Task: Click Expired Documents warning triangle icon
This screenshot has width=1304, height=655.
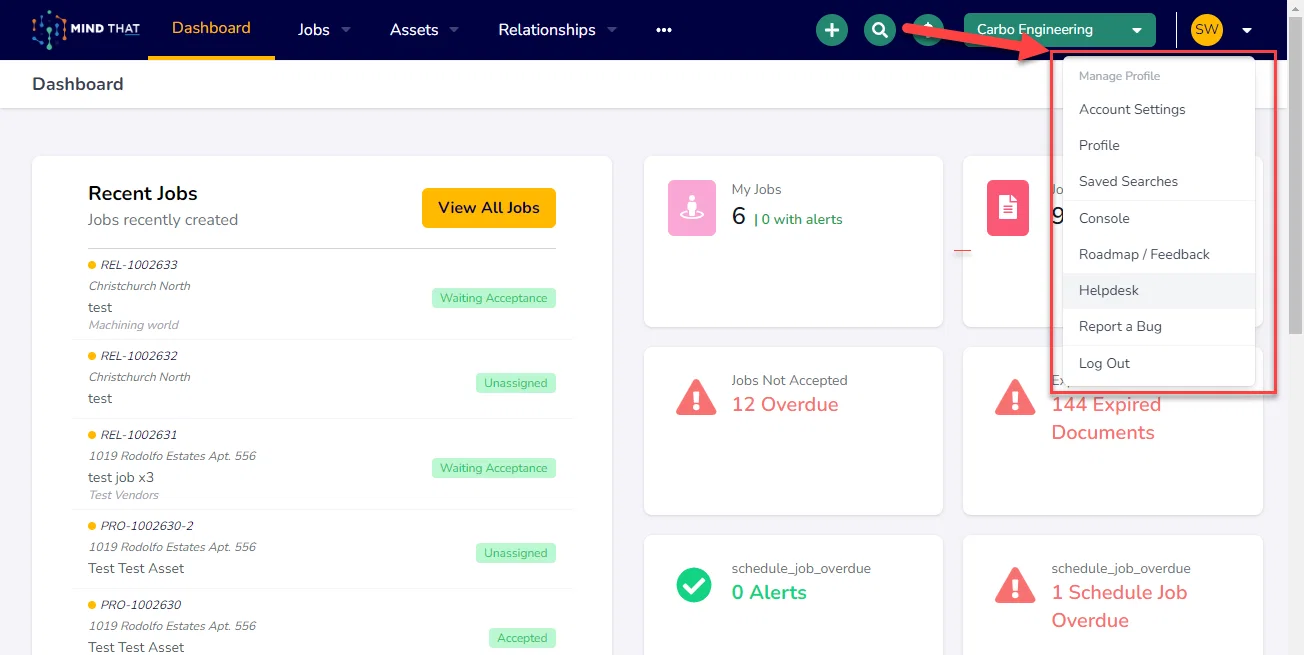Action: pyautogui.click(x=1015, y=397)
